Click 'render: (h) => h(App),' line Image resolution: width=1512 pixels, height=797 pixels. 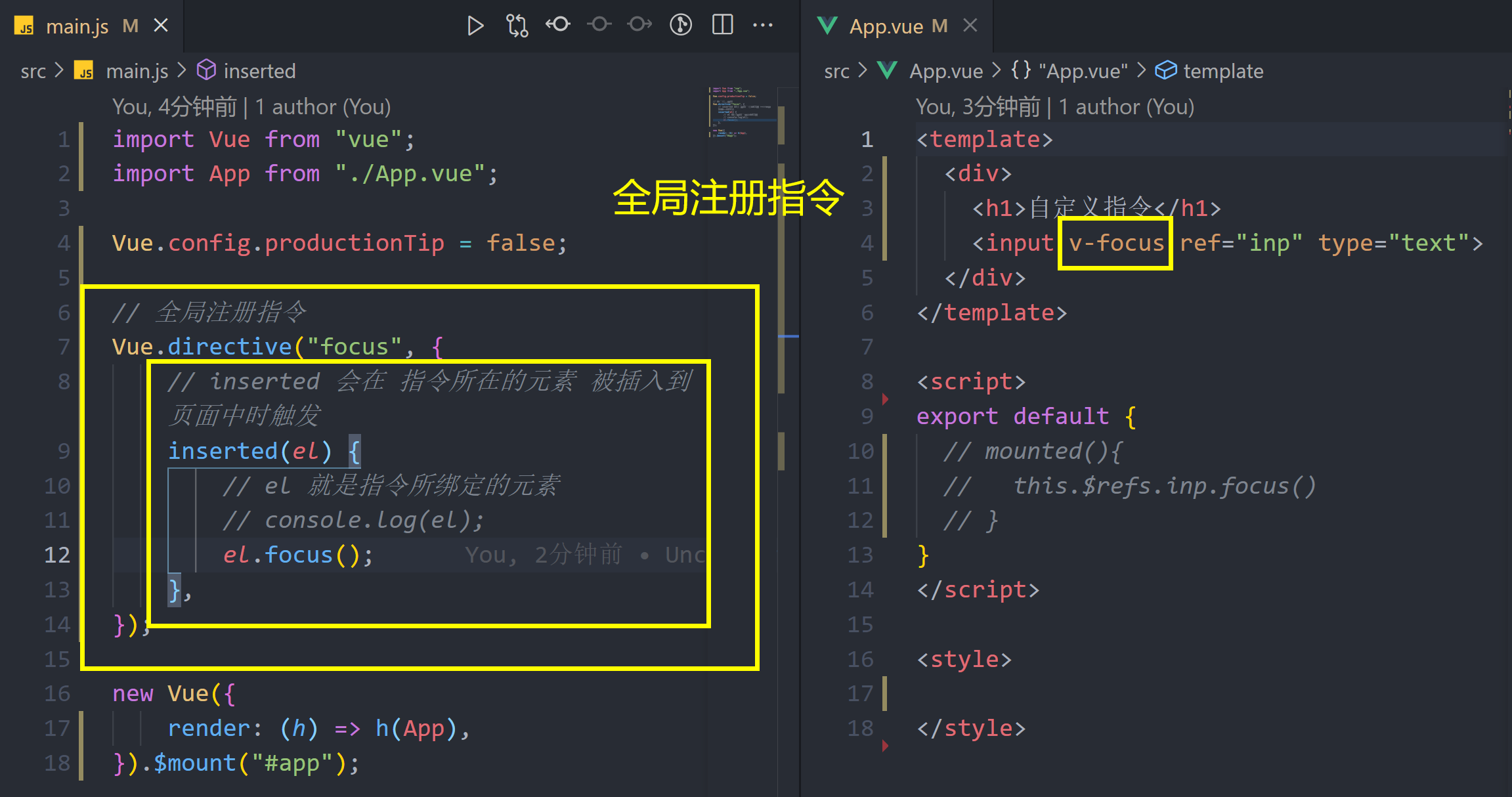(318, 729)
